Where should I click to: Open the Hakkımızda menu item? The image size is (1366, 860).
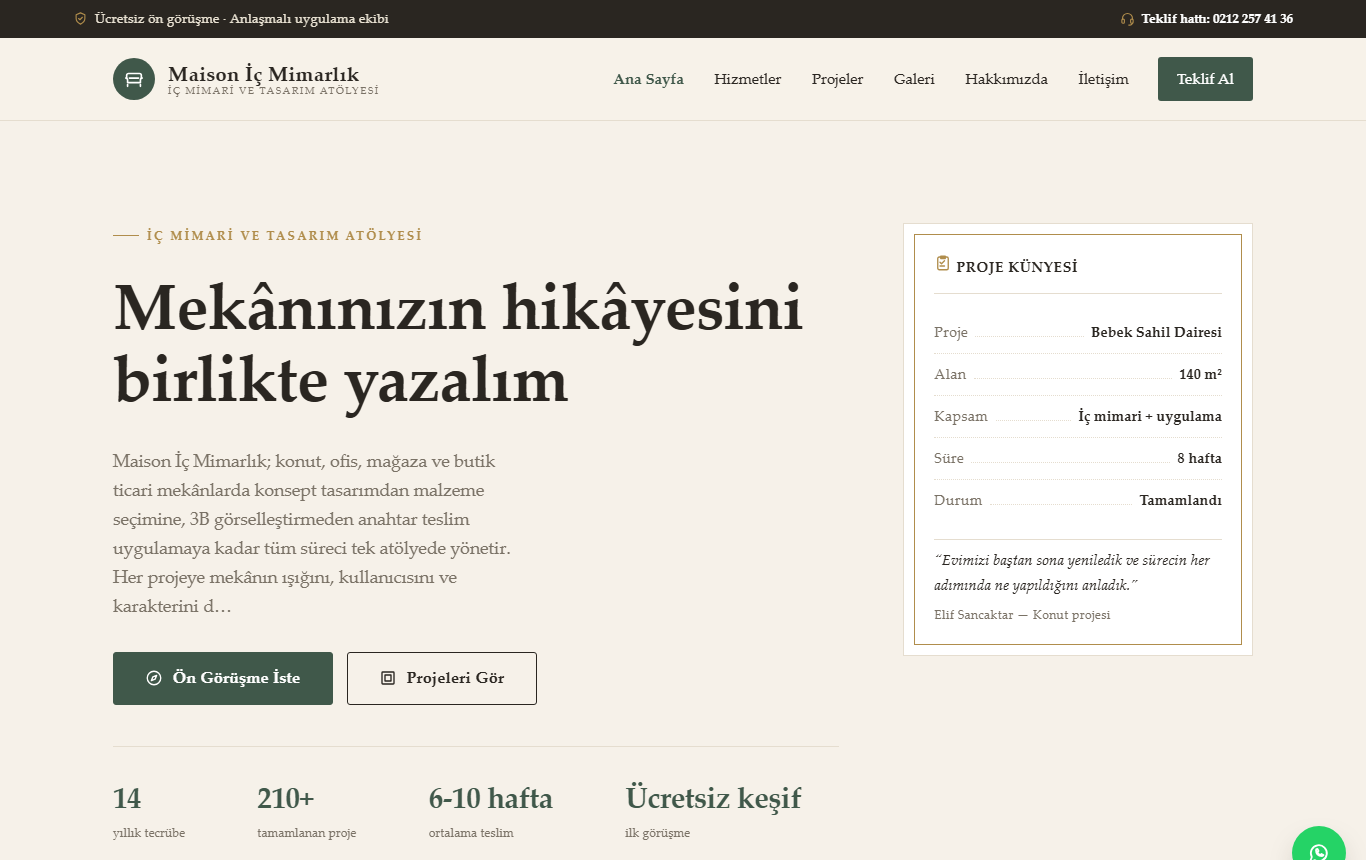1006,79
